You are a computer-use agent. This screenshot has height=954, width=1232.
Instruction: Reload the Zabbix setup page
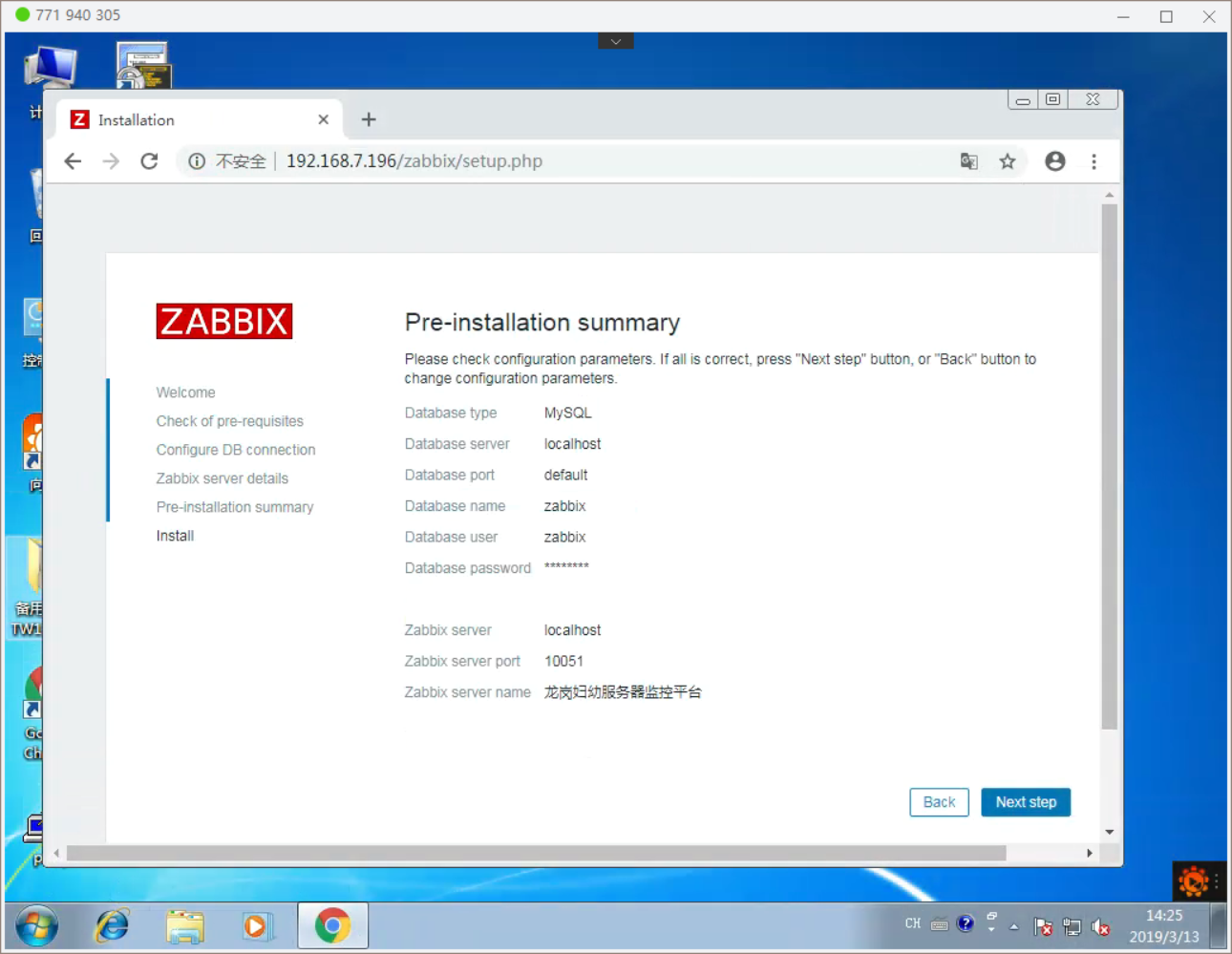coord(149,161)
